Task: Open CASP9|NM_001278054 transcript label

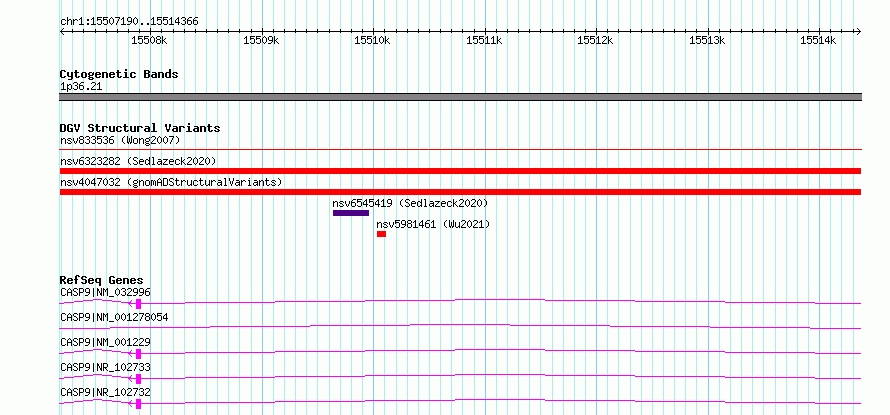Action: coord(114,317)
